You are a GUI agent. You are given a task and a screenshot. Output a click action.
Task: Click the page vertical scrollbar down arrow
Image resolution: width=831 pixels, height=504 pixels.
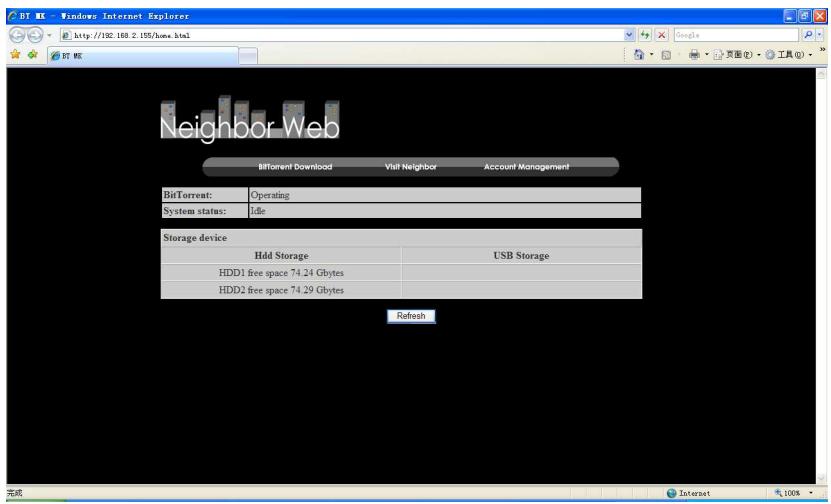821,478
